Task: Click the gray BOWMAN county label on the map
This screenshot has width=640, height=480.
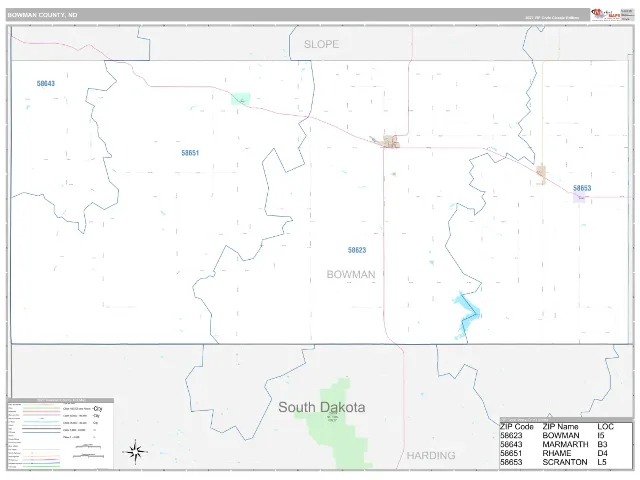Action: pyautogui.click(x=351, y=274)
